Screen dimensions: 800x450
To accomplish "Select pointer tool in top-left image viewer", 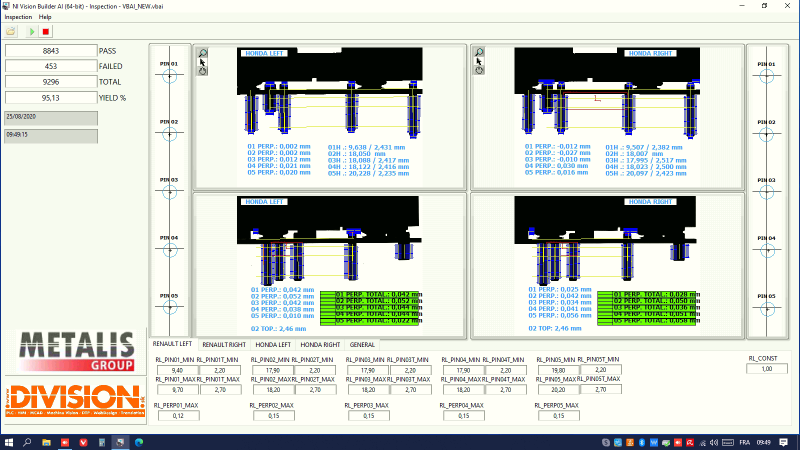I will coord(202,61).
